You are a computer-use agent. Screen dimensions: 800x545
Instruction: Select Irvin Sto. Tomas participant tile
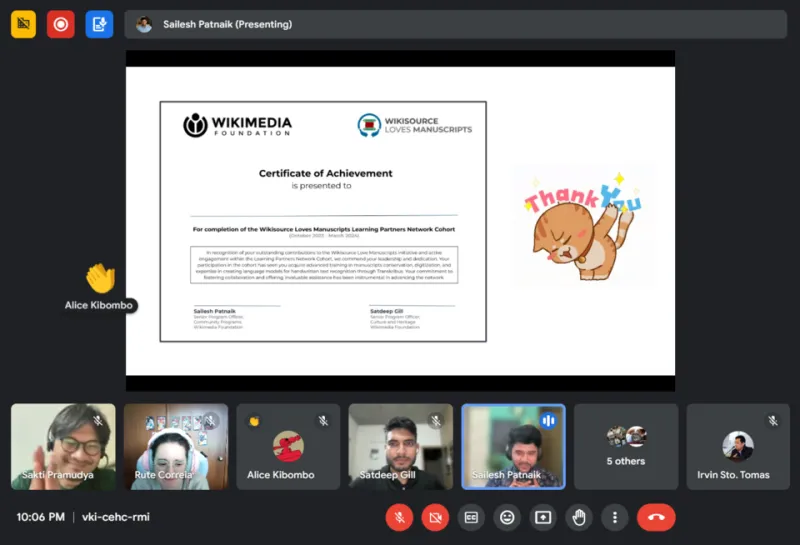738,447
